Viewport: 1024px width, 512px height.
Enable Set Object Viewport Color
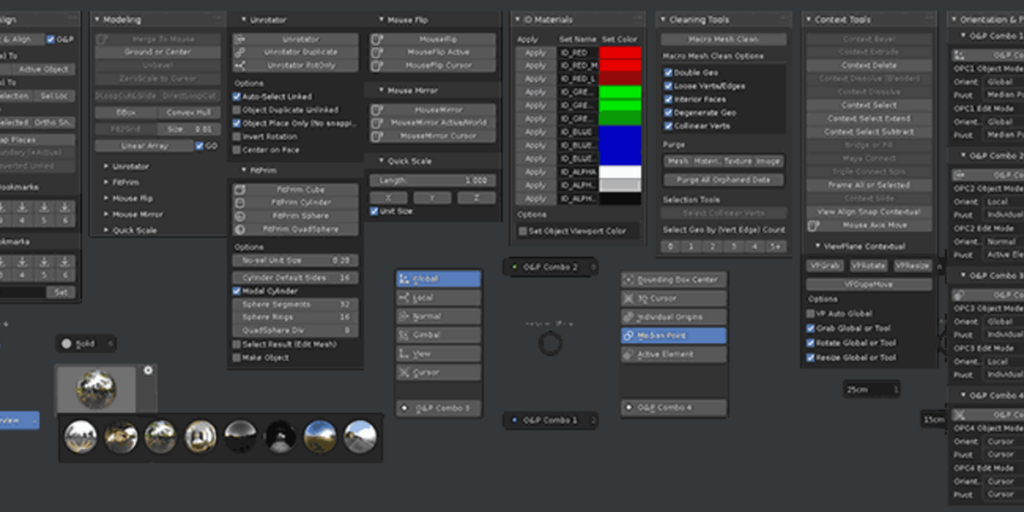tap(522, 231)
